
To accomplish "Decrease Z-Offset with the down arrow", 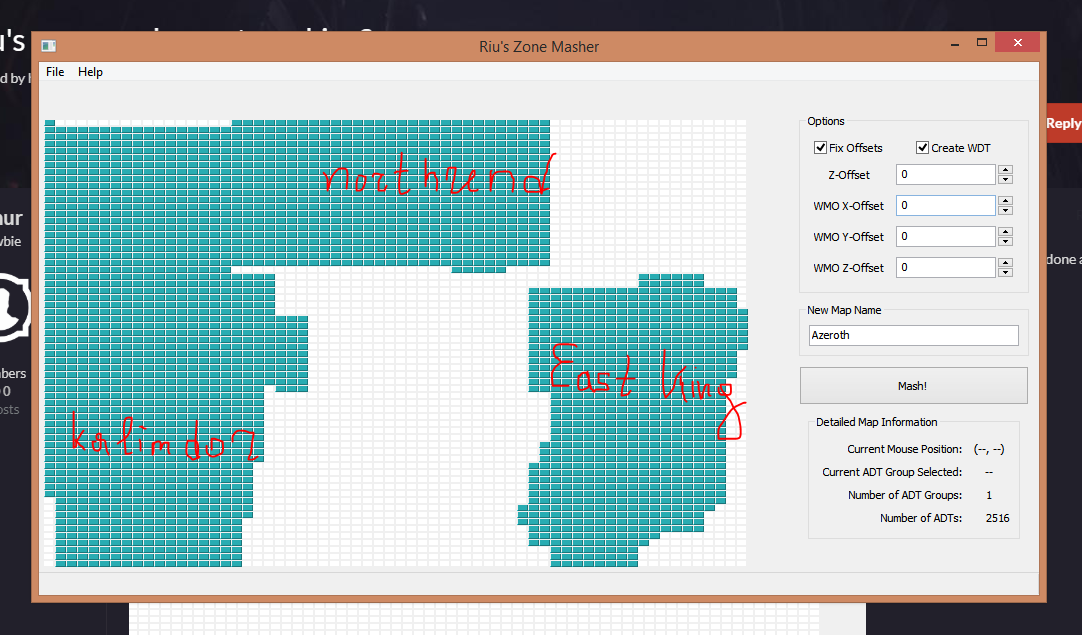I will [1006, 180].
